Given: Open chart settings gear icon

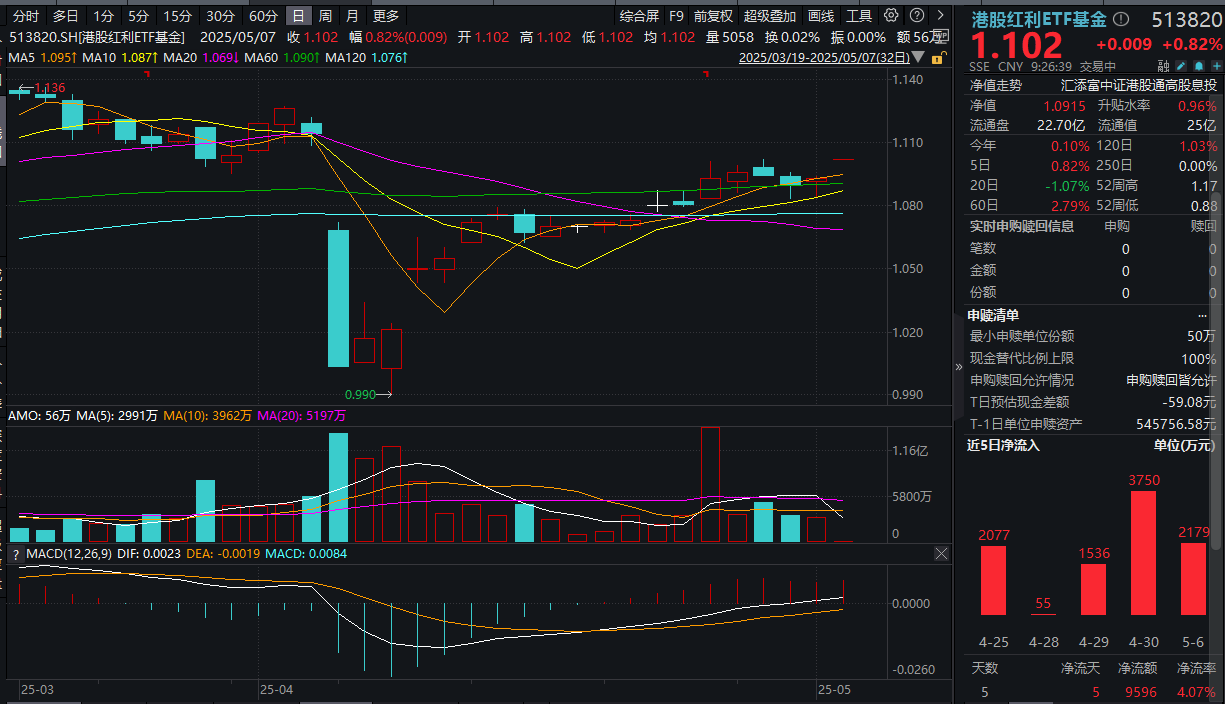Looking at the screenshot, I should tap(889, 16).
